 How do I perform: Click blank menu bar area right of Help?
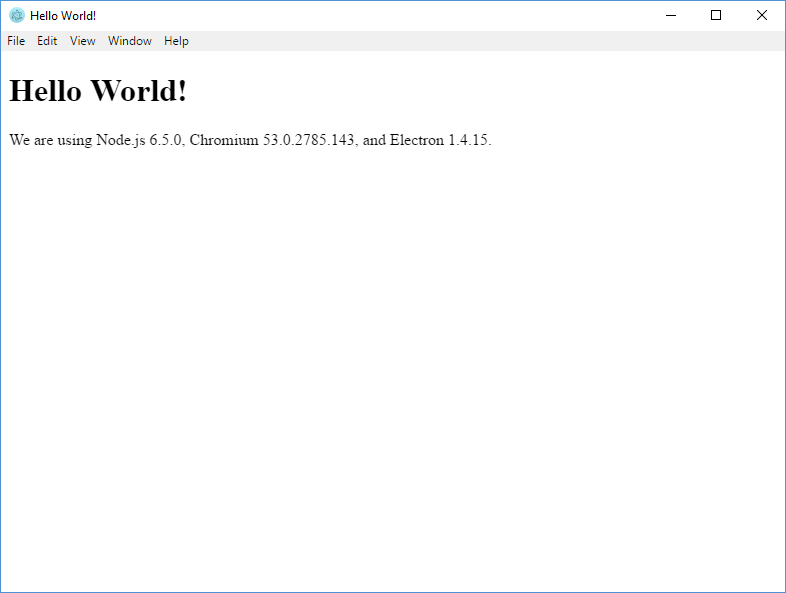(x=480, y=41)
